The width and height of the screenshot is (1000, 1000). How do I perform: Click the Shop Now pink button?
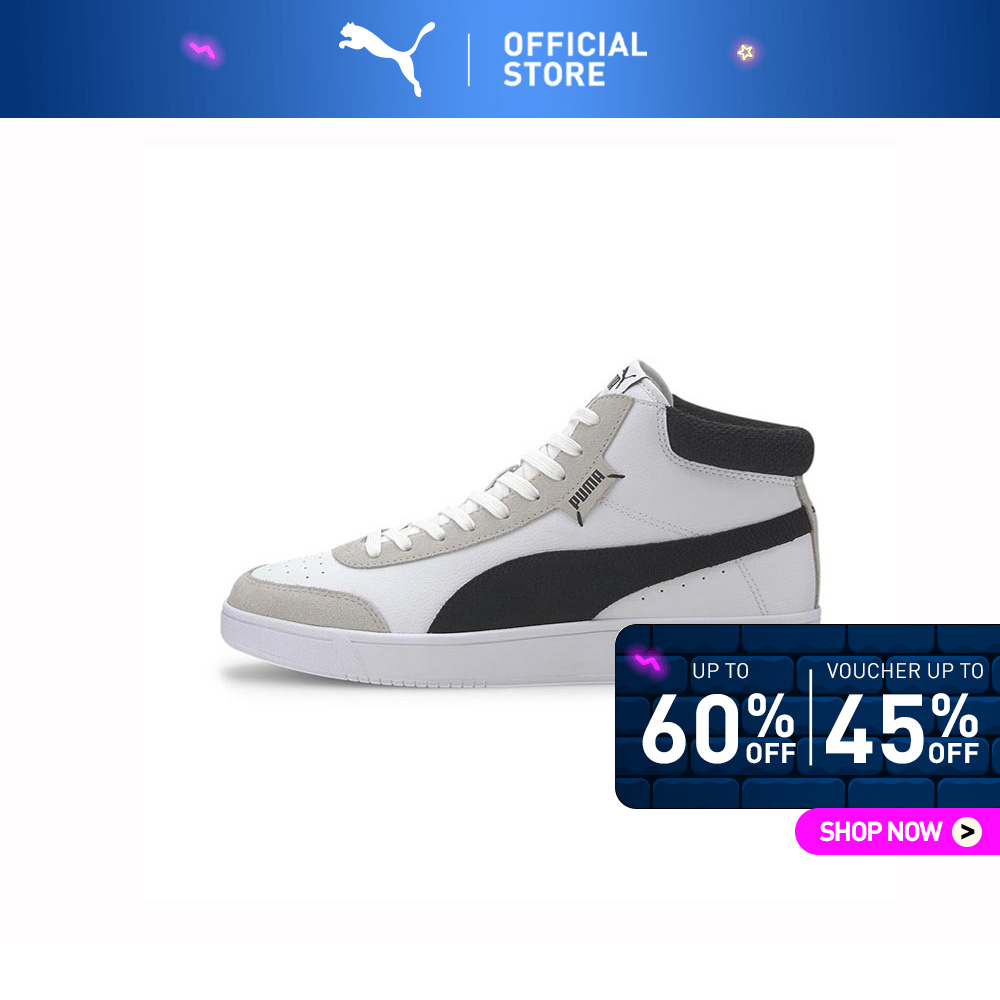897,832
